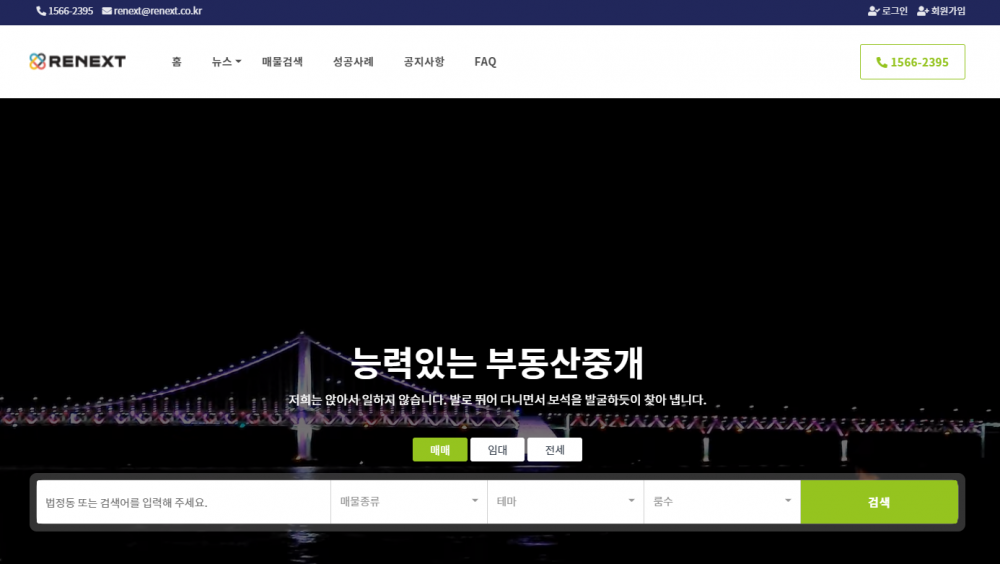Open the 공지사항 menu item
Screen dimensions: 1000x564
point(424,62)
